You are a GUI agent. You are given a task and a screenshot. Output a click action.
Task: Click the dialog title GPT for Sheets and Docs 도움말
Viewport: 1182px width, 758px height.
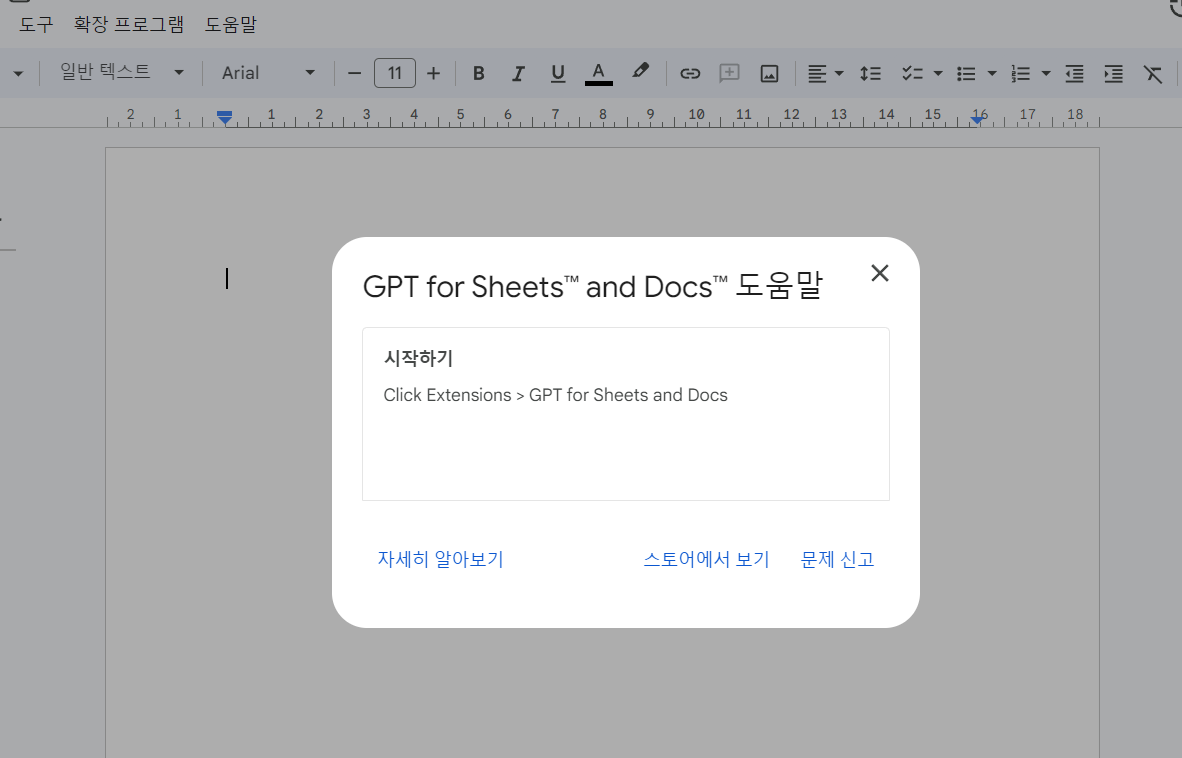click(x=593, y=286)
